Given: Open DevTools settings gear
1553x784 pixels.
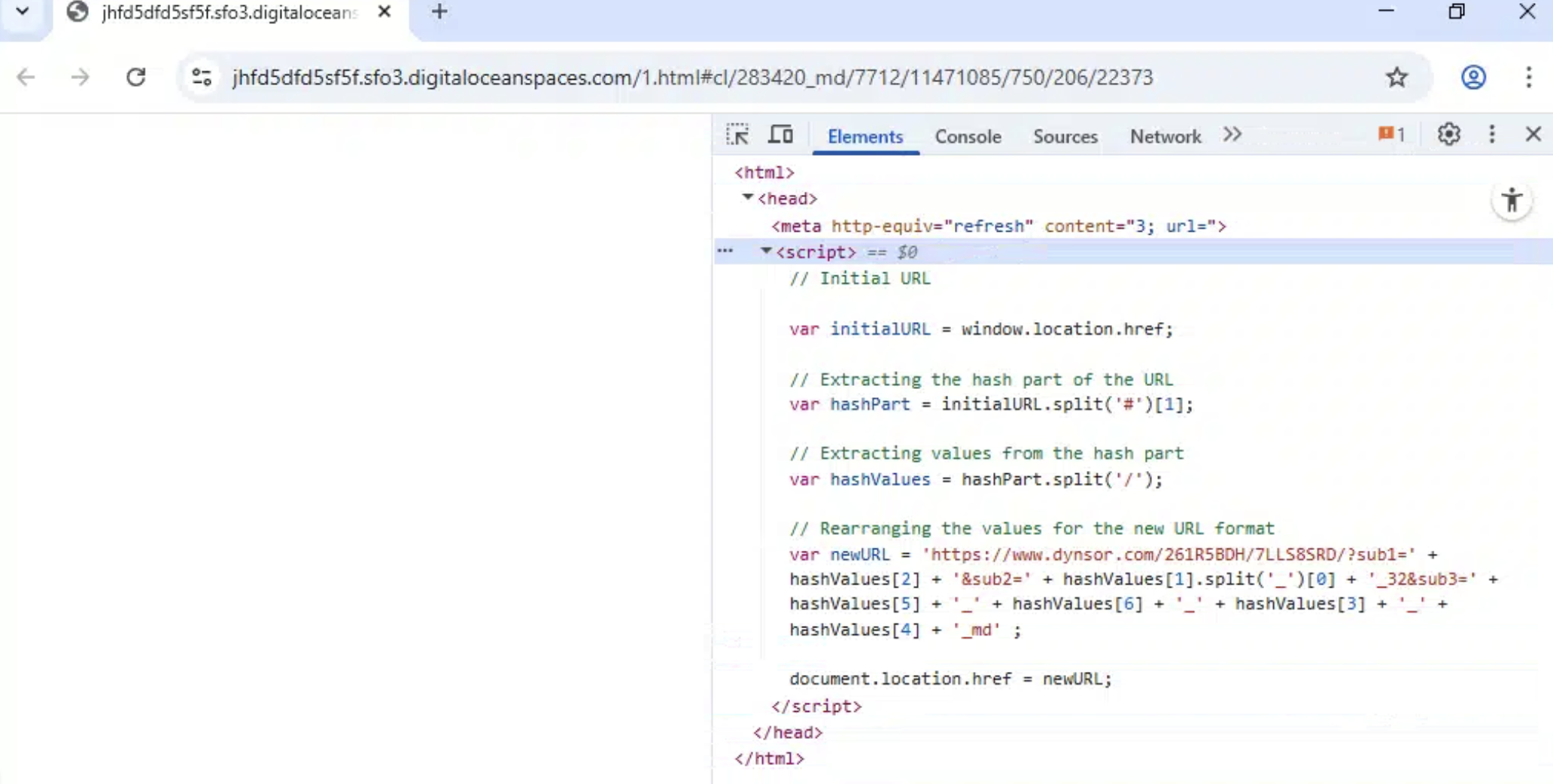Looking at the screenshot, I should (x=1448, y=135).
